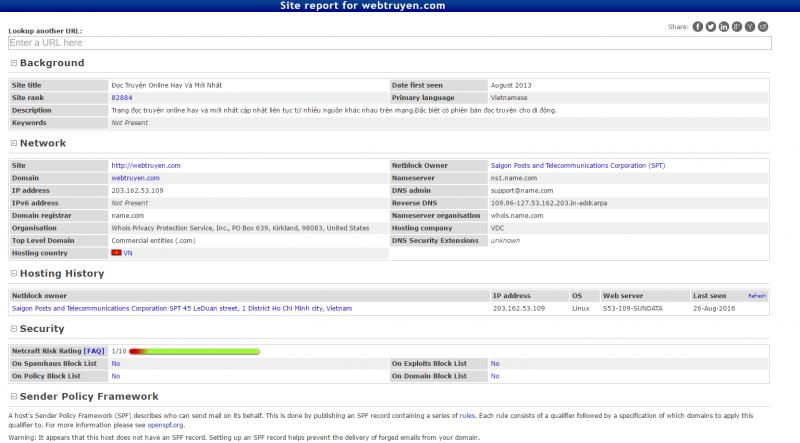
Task: Open the site rank 82884 link
Action: click(x=121, y=97)
